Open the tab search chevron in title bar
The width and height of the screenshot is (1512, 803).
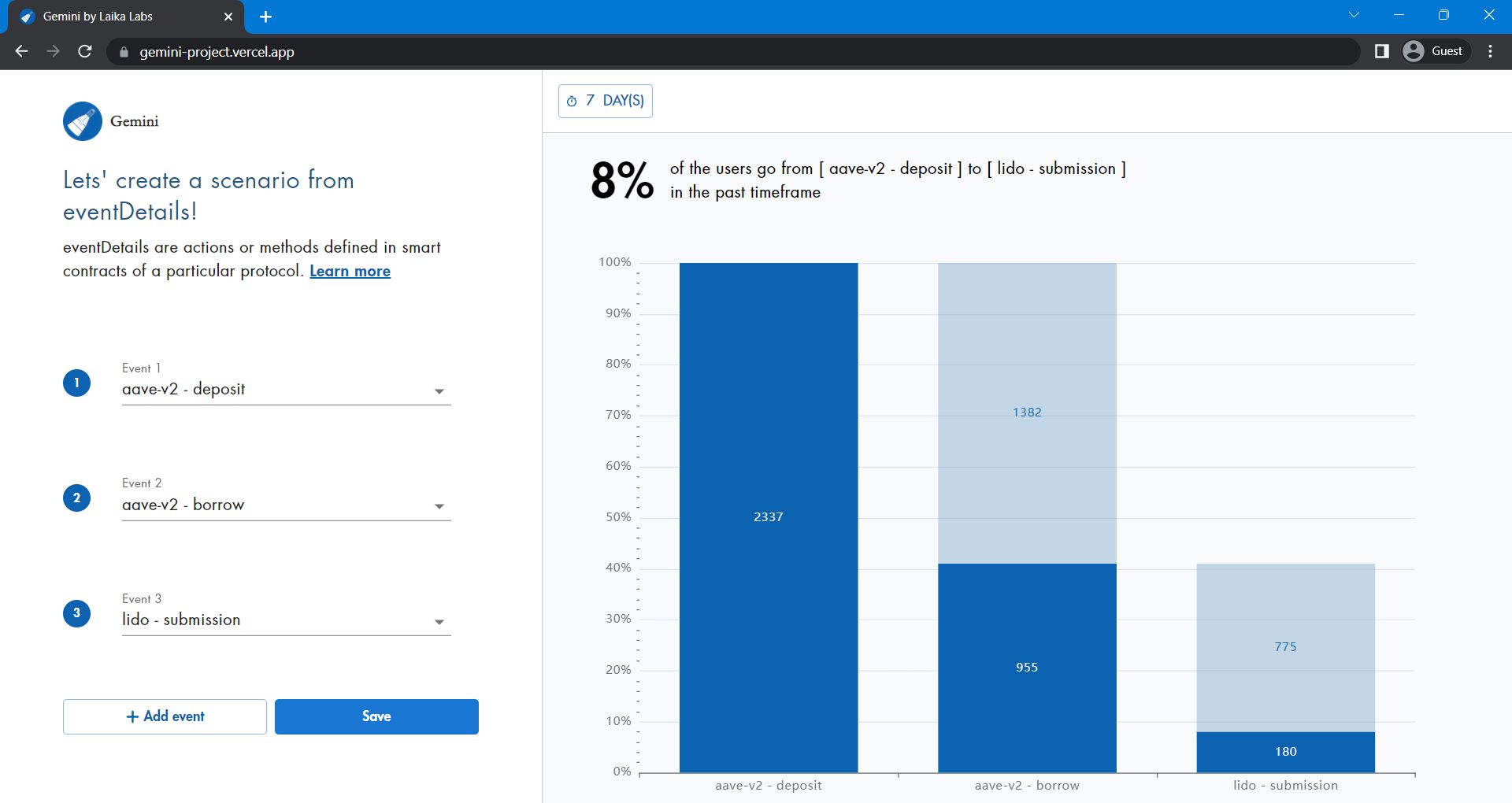tap(1354, 15)
